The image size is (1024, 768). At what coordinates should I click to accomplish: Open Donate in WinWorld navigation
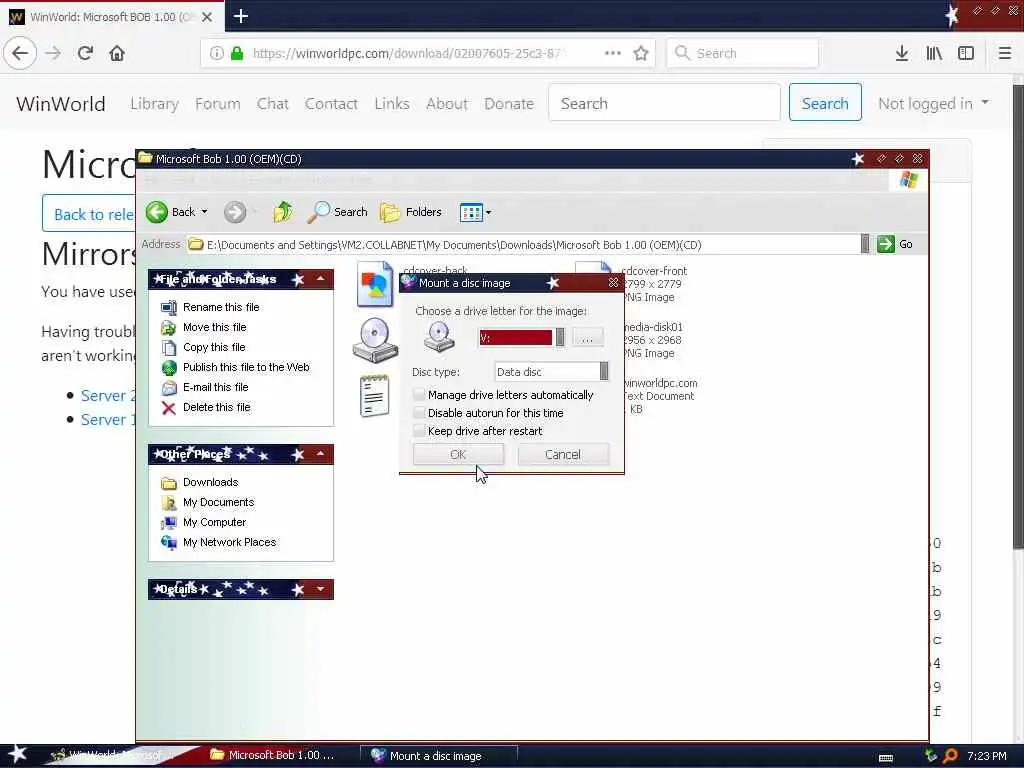coord(509,104)
